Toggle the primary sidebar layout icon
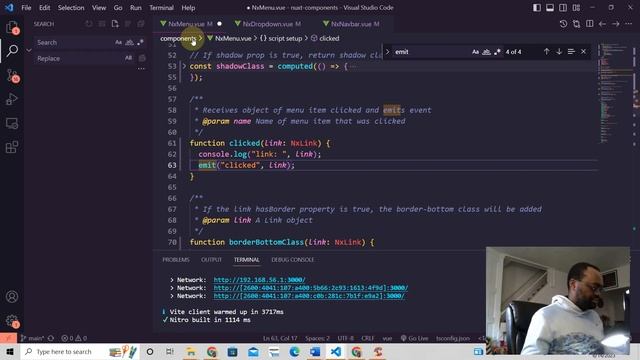 pyautogui.click(x=537, y=8)
